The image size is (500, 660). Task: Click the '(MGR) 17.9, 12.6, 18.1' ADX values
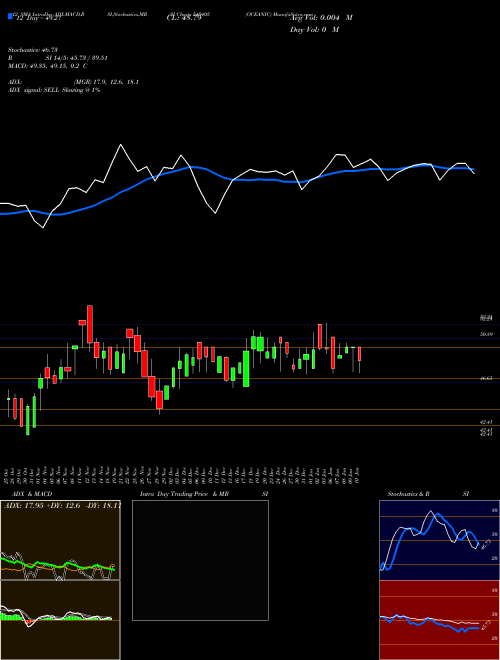(x=106, y=82)
